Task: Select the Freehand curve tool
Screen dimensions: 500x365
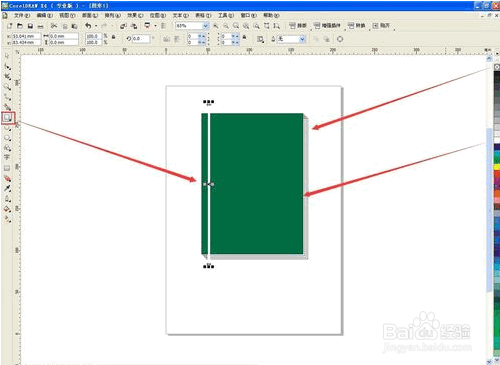Action: 7,97
